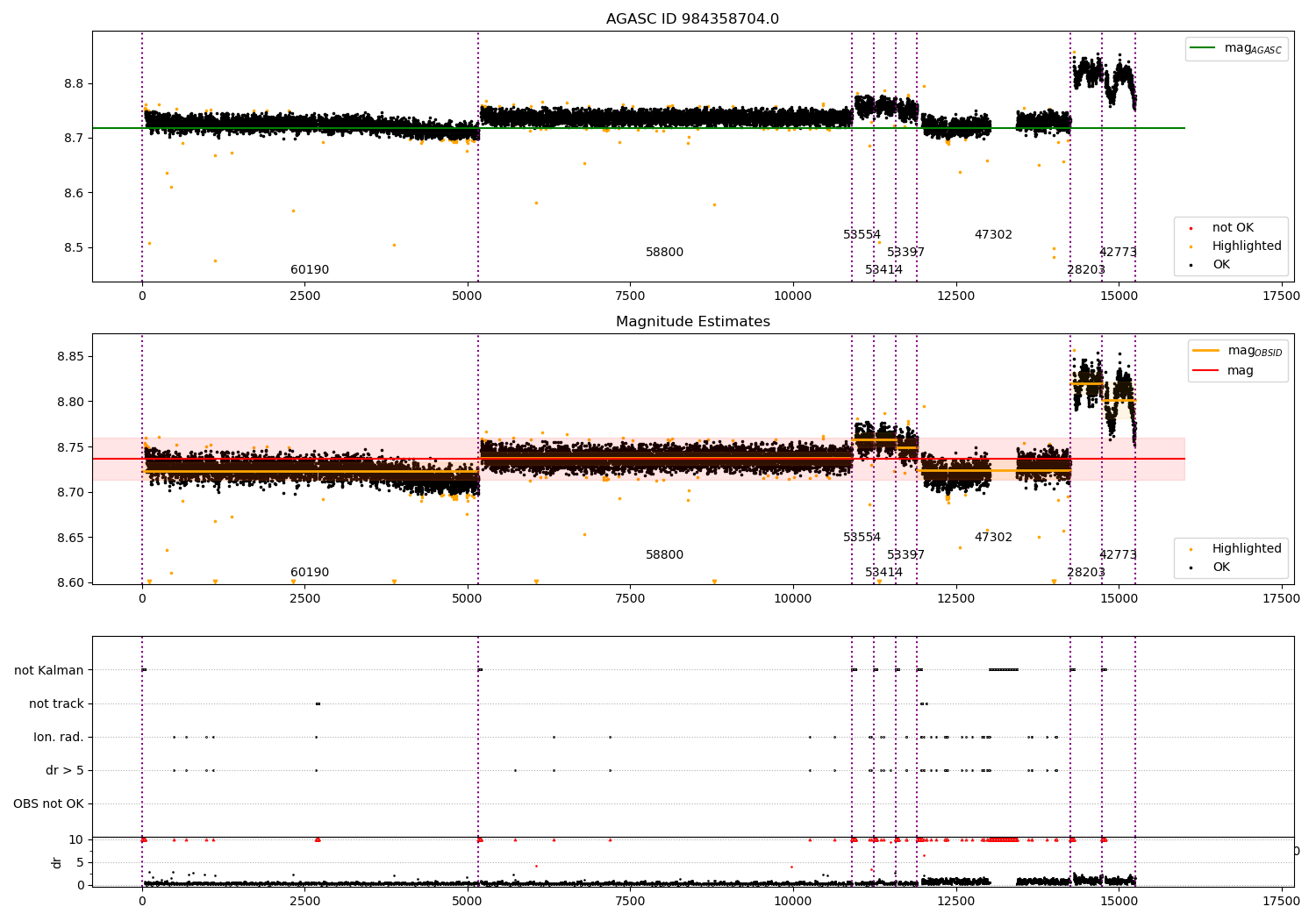The width and height of the screenshot is (1316, 921).
Task: Click the 8.65 y-axis tick label
Action: (x=70, y=538)
